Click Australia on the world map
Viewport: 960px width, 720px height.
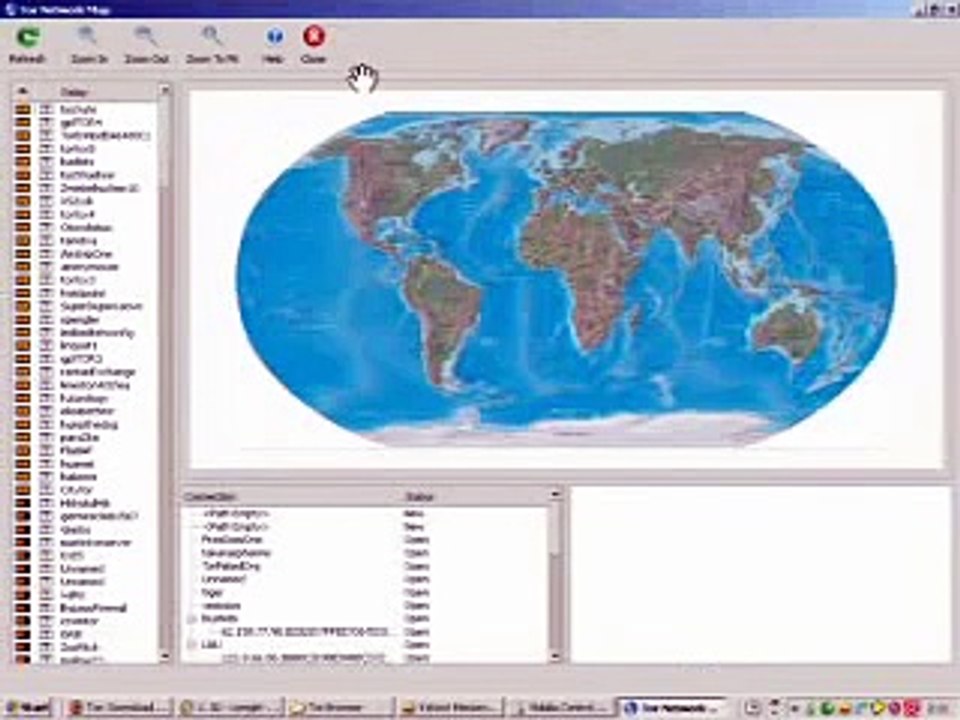tap(787, 331)
